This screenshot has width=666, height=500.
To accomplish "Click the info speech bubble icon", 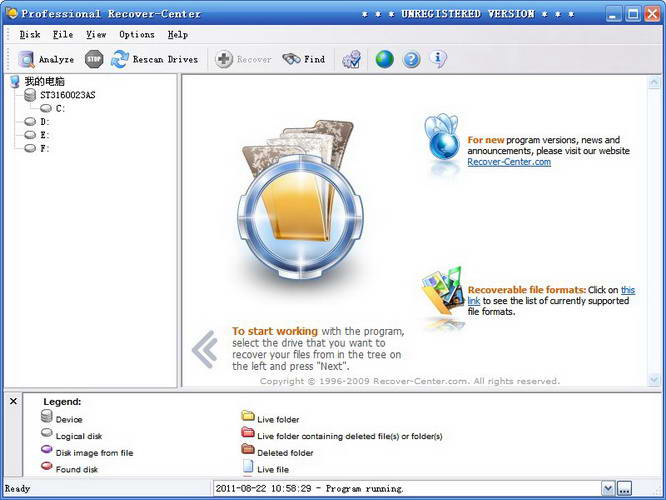I will 438,59.
